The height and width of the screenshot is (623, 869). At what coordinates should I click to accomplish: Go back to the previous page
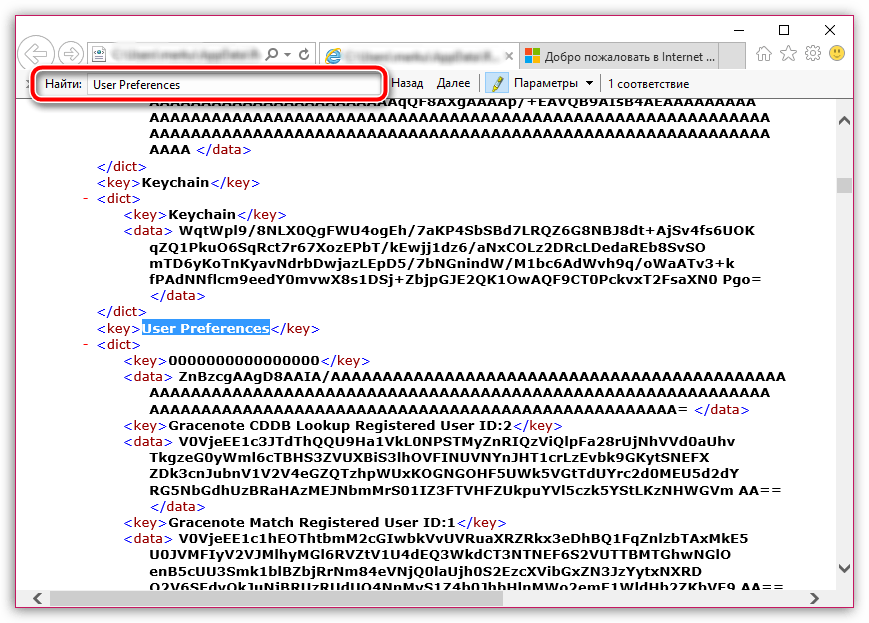pos(37,53)
